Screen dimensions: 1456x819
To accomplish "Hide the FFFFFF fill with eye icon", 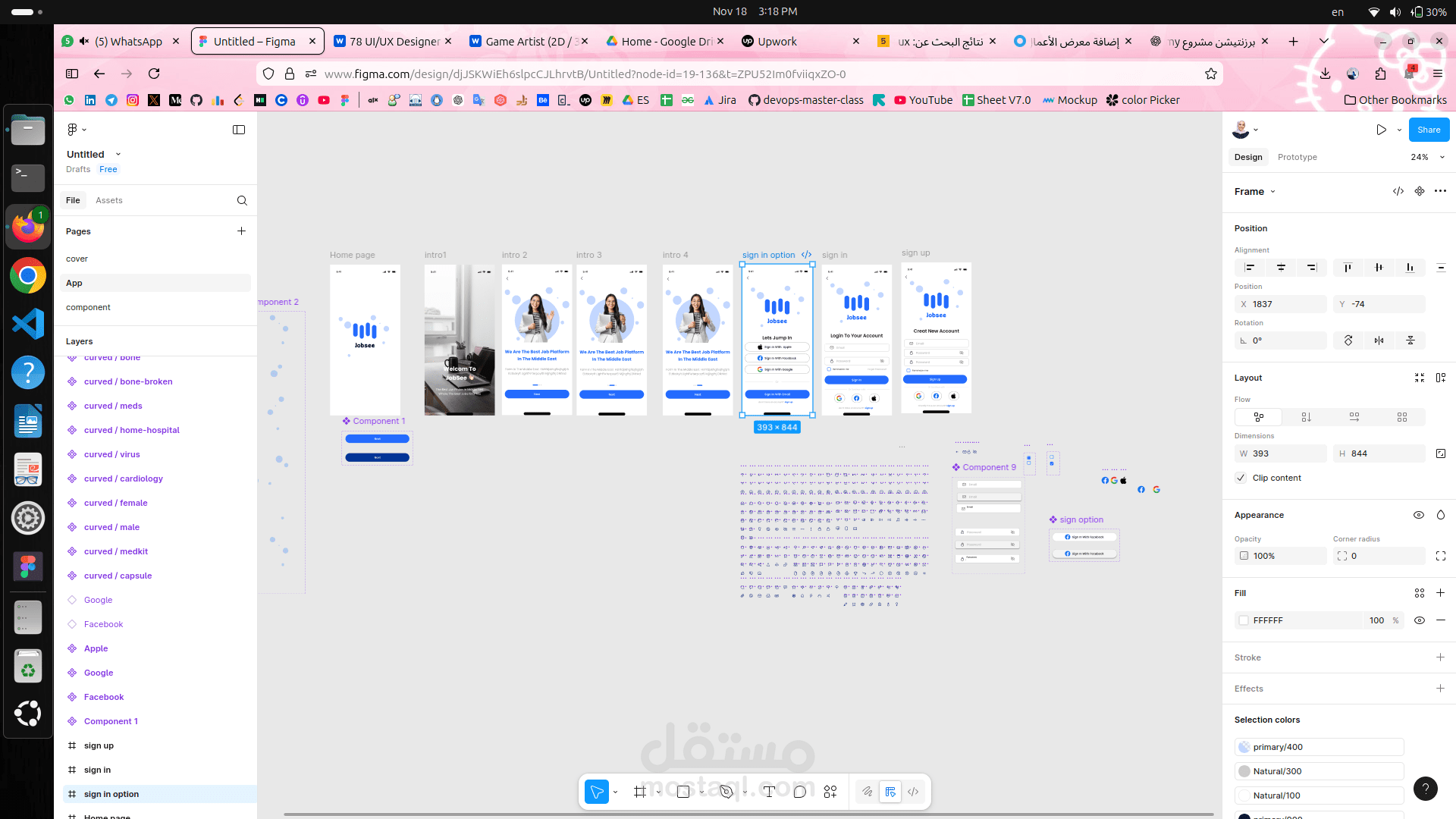I will point(1420,620).
